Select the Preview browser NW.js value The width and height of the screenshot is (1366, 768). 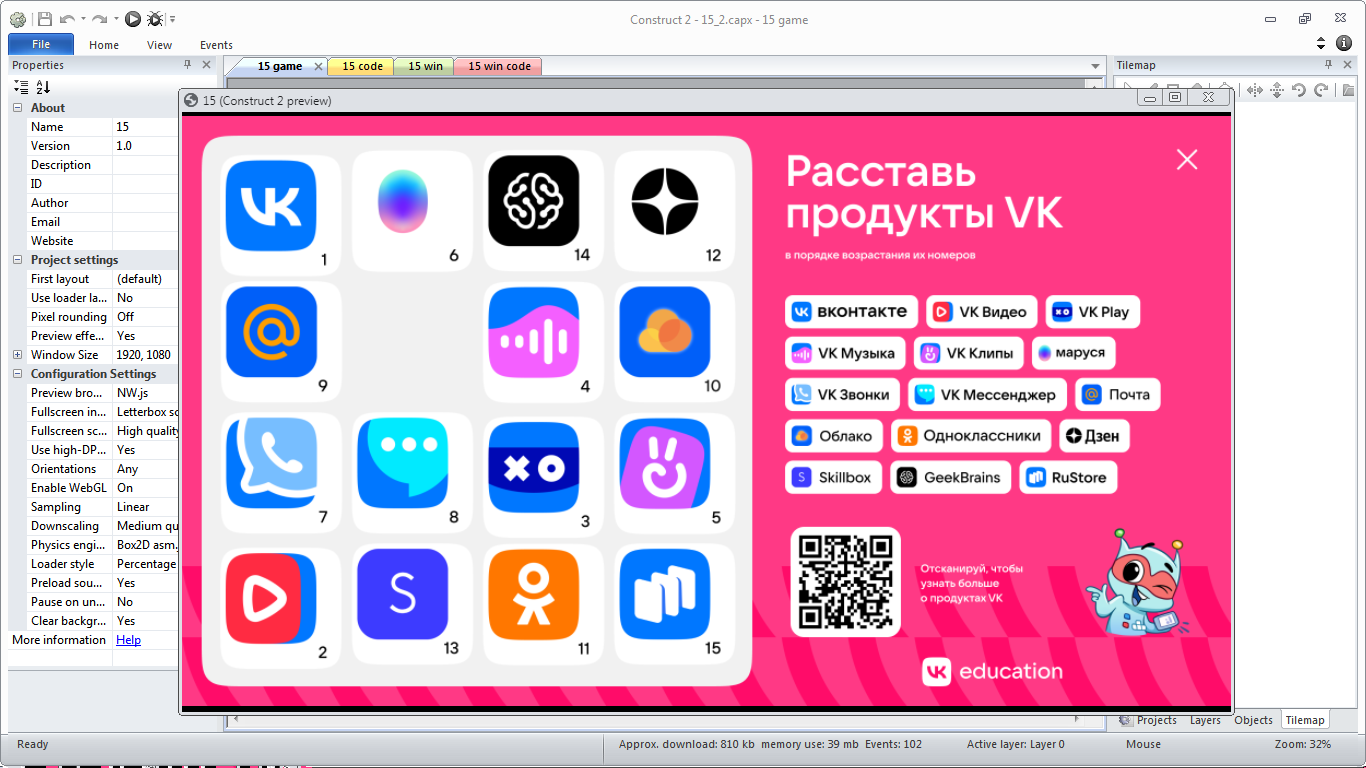pyautogui.click(x=145, y=393)
